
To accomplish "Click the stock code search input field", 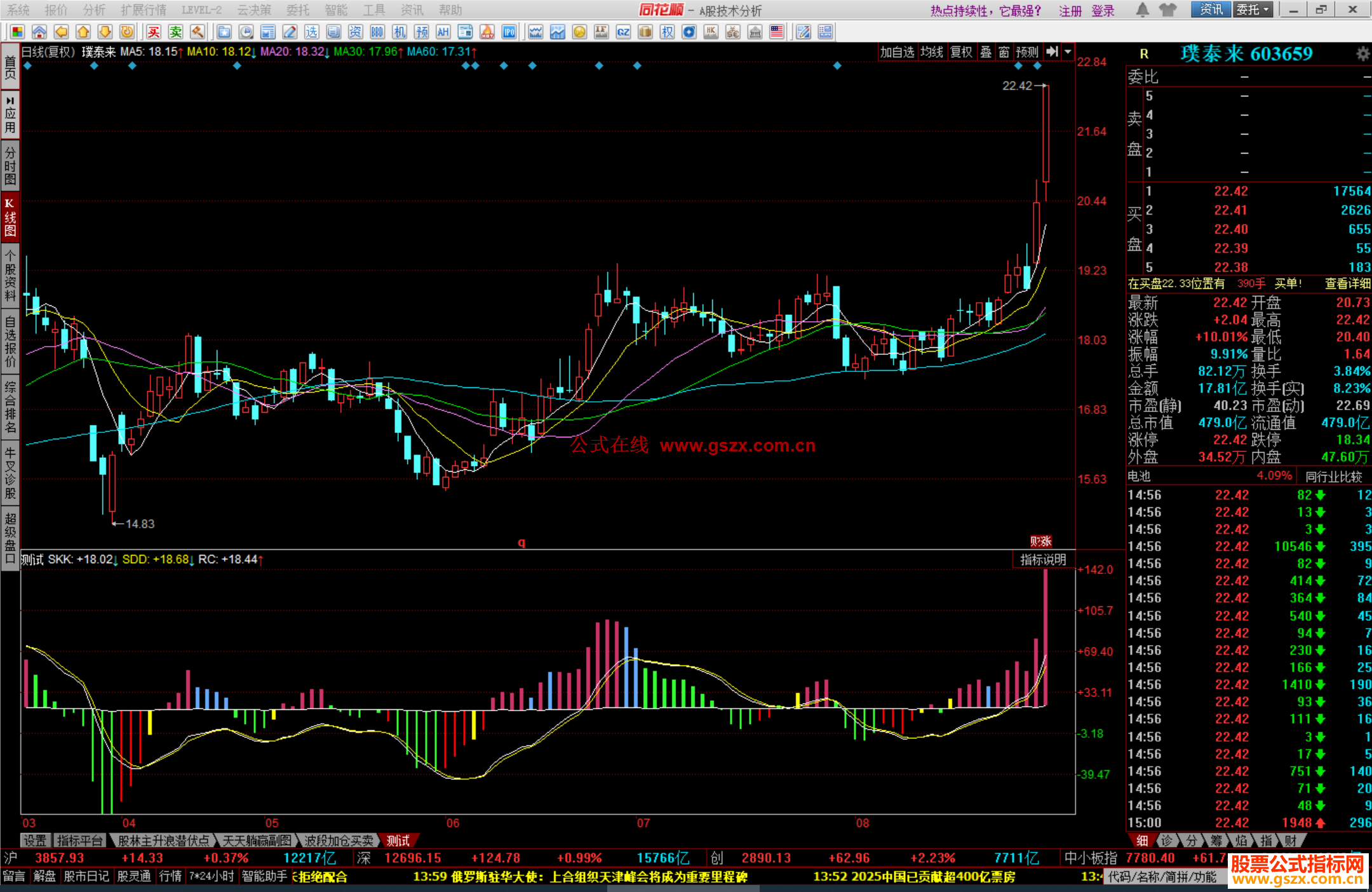I will tap(1162, 877).
